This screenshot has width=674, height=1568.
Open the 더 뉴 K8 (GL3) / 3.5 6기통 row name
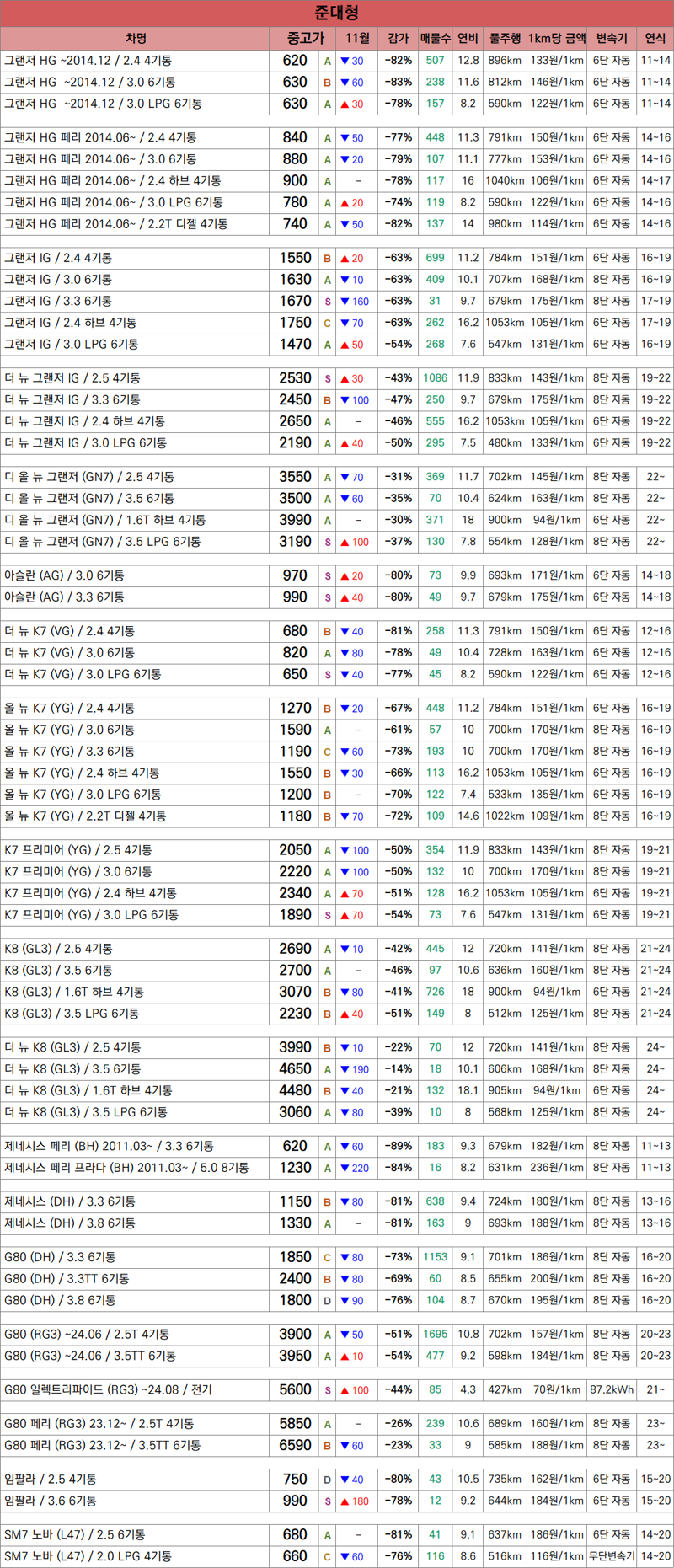tap(72, 1069)
